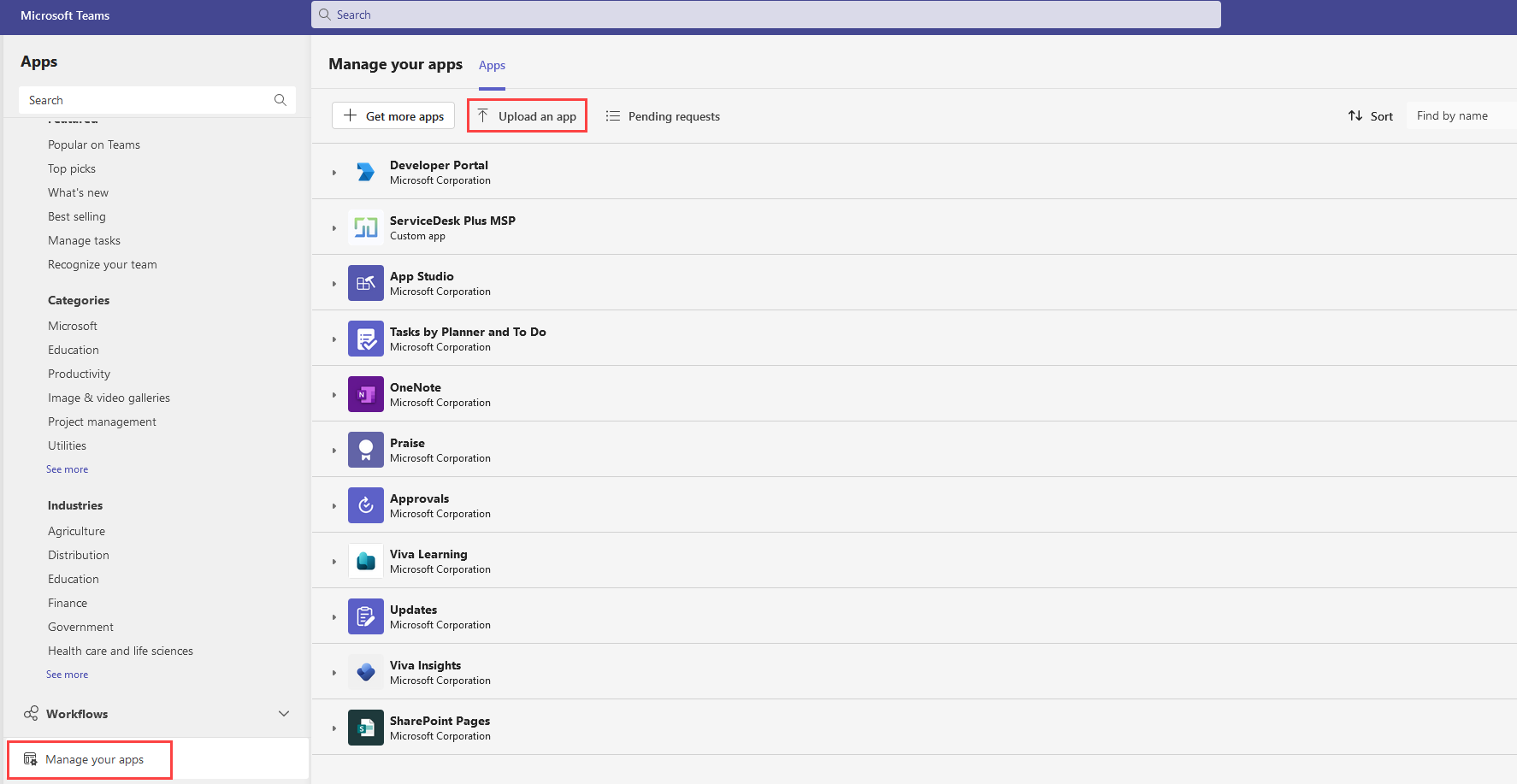
Task: Click the Sort button
Action: 1370,115
